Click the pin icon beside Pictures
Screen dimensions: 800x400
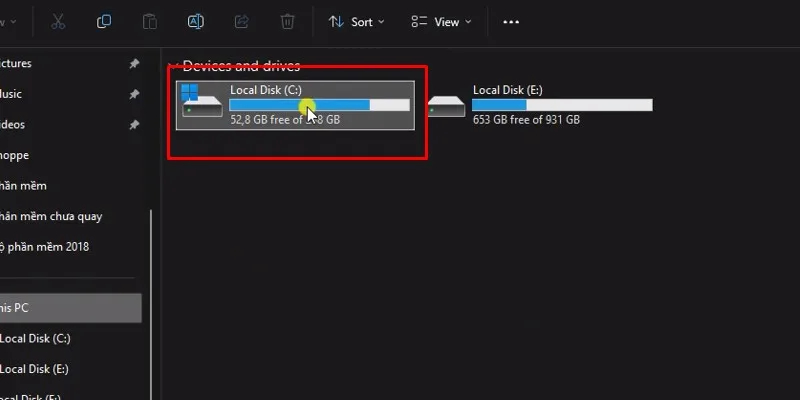pyautogui.click(x=134, y=64)
